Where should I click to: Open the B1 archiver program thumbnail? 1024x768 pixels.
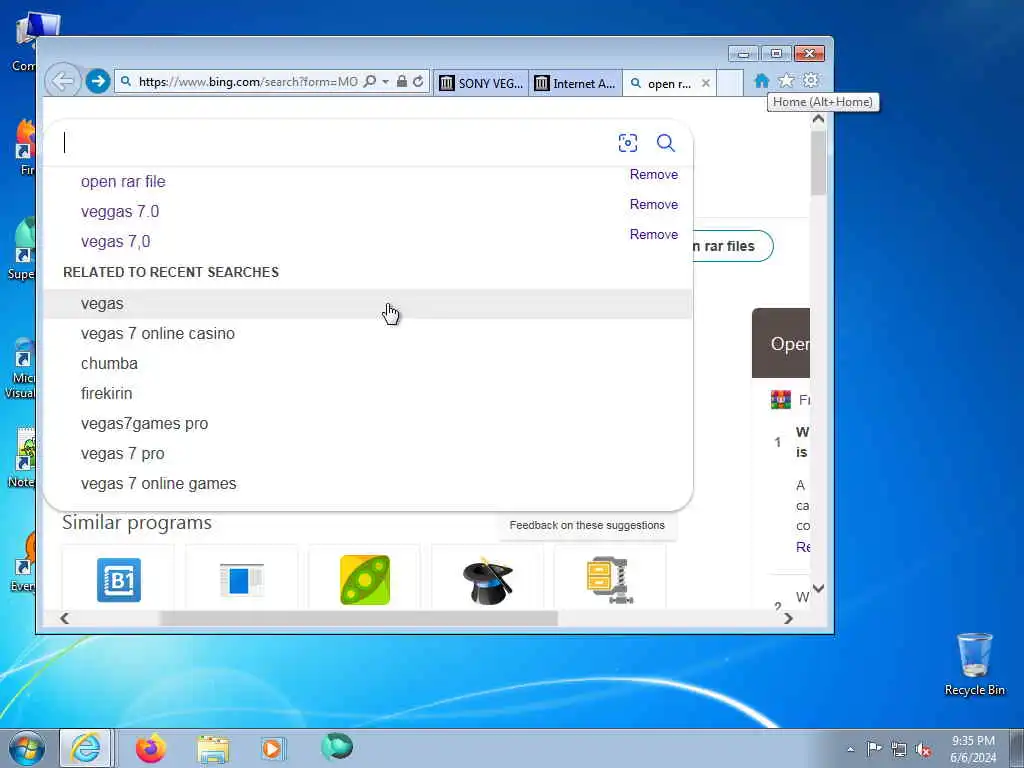[119, 580]
